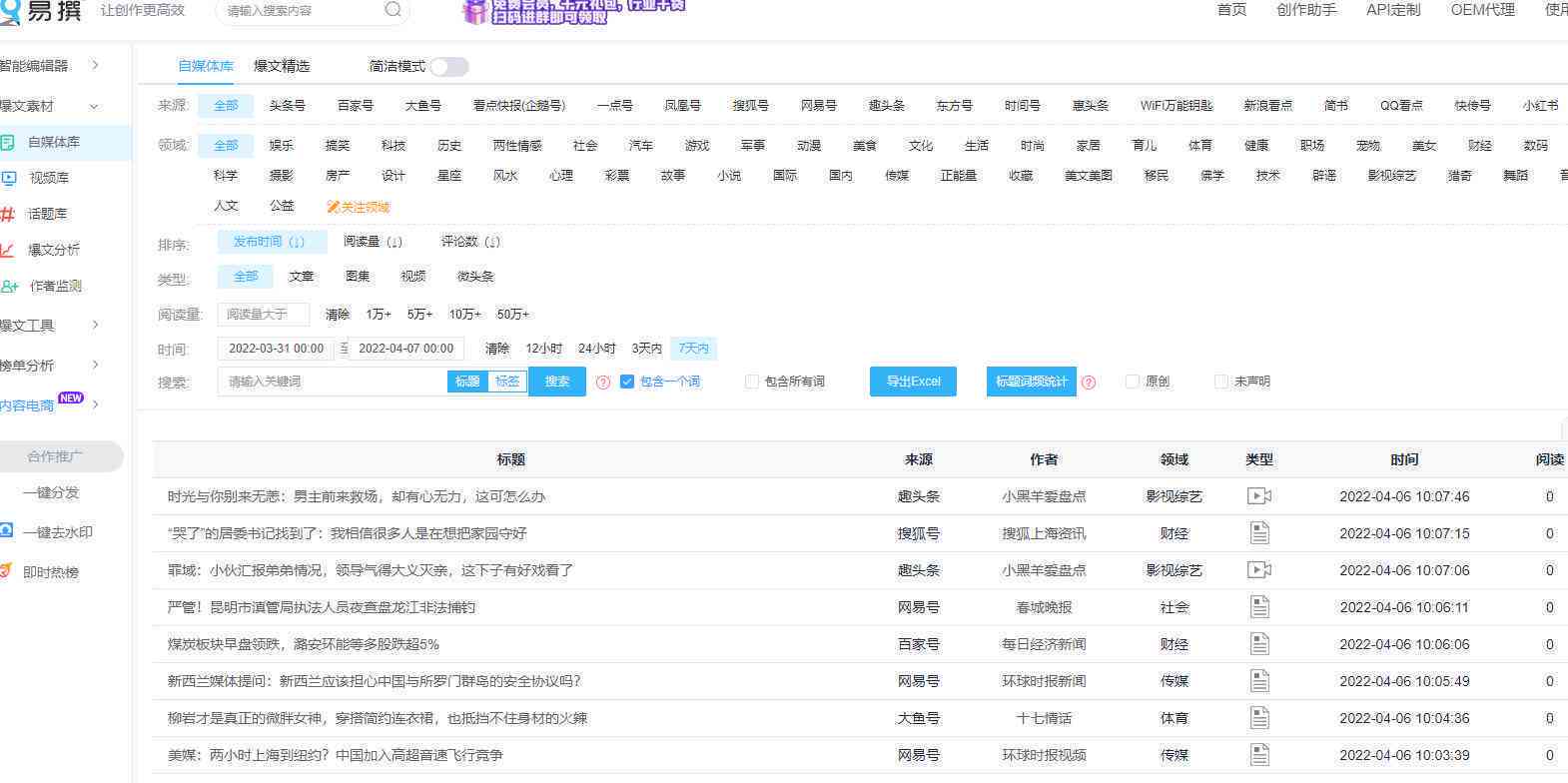Viewport: 1568px width, 783px height.
Task: Click article icon for 新西兰媒体提问 row
Action: (1259, 681)
